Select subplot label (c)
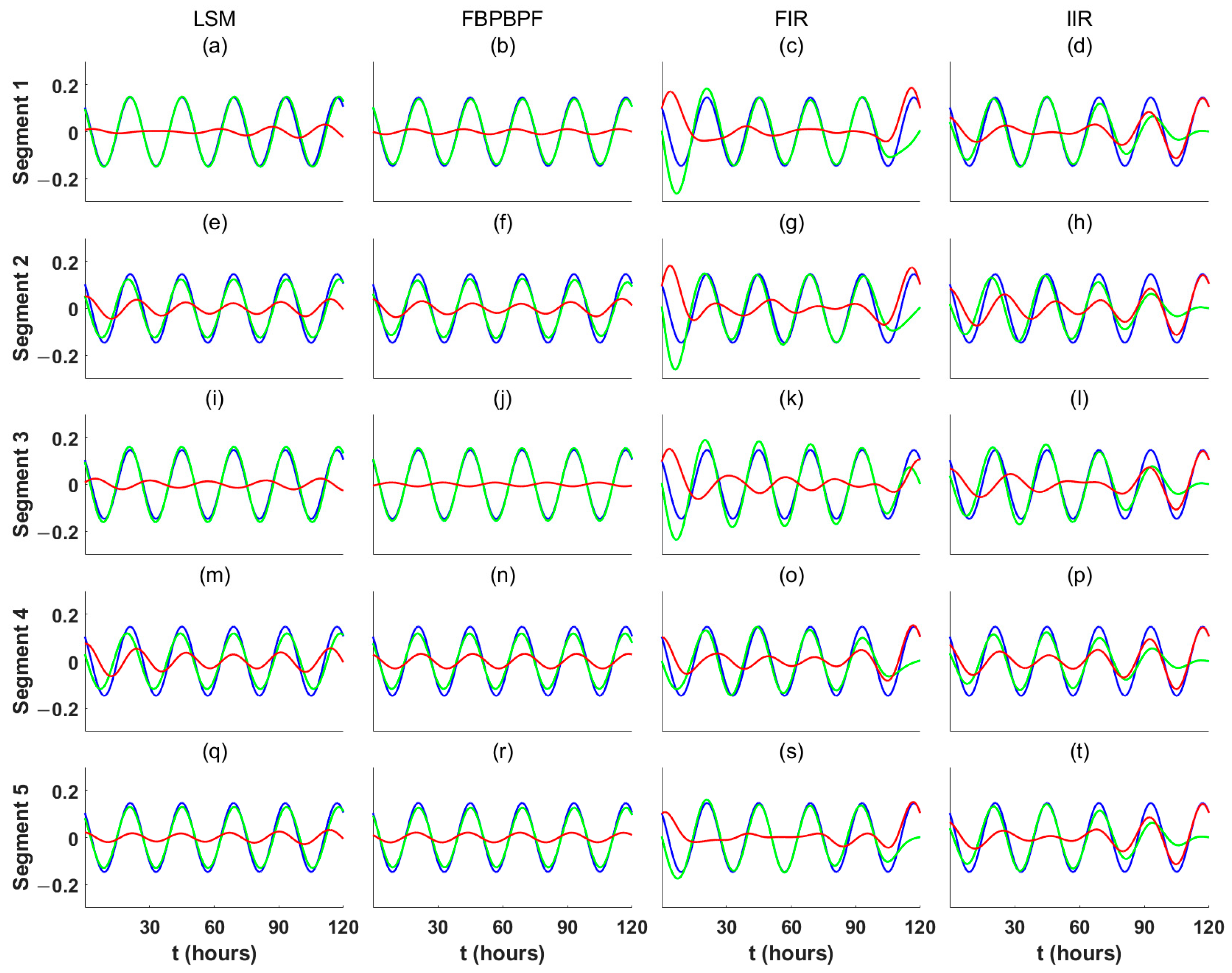Viewport: 1232px width, 973px height. pos(791,46)
